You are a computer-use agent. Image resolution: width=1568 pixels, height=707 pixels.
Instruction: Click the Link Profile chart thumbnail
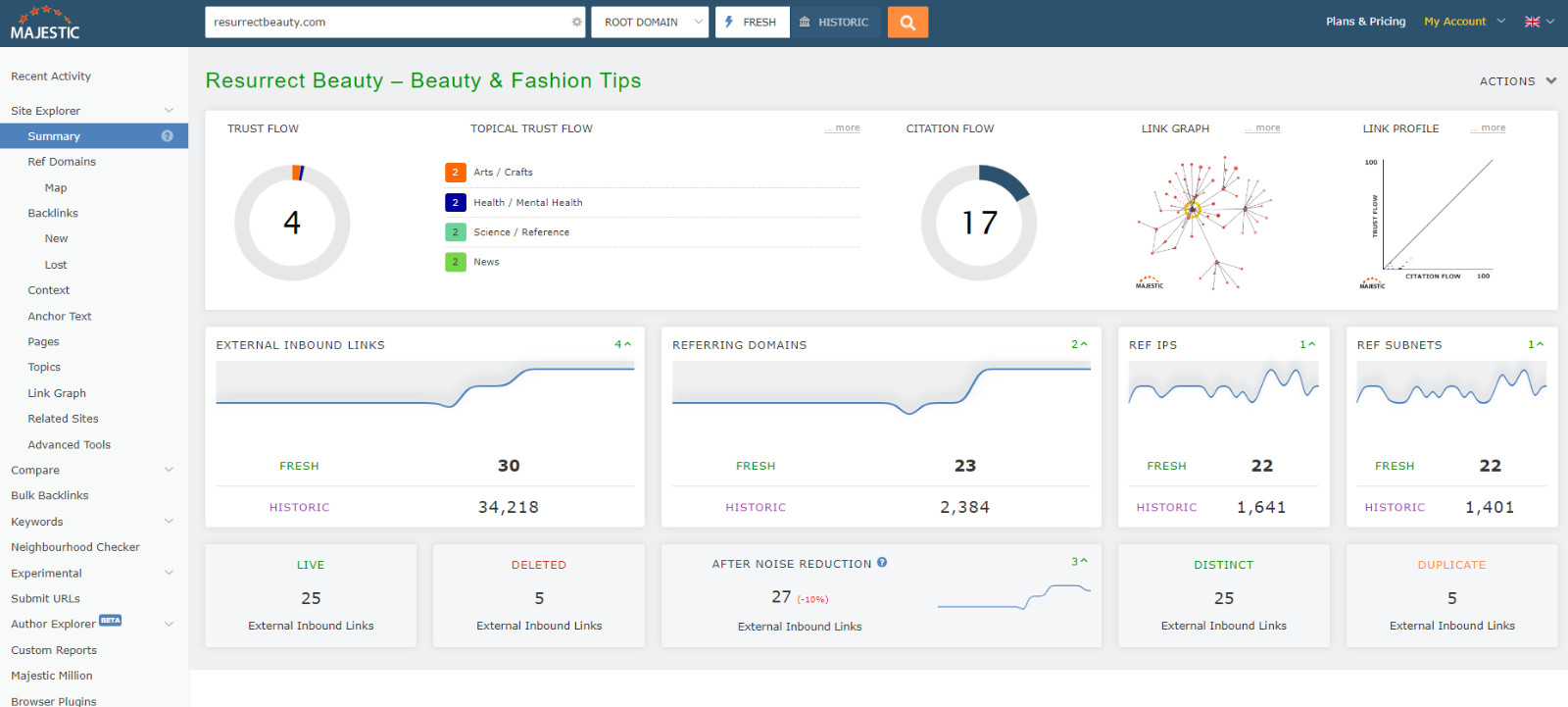pos(1428,223)
